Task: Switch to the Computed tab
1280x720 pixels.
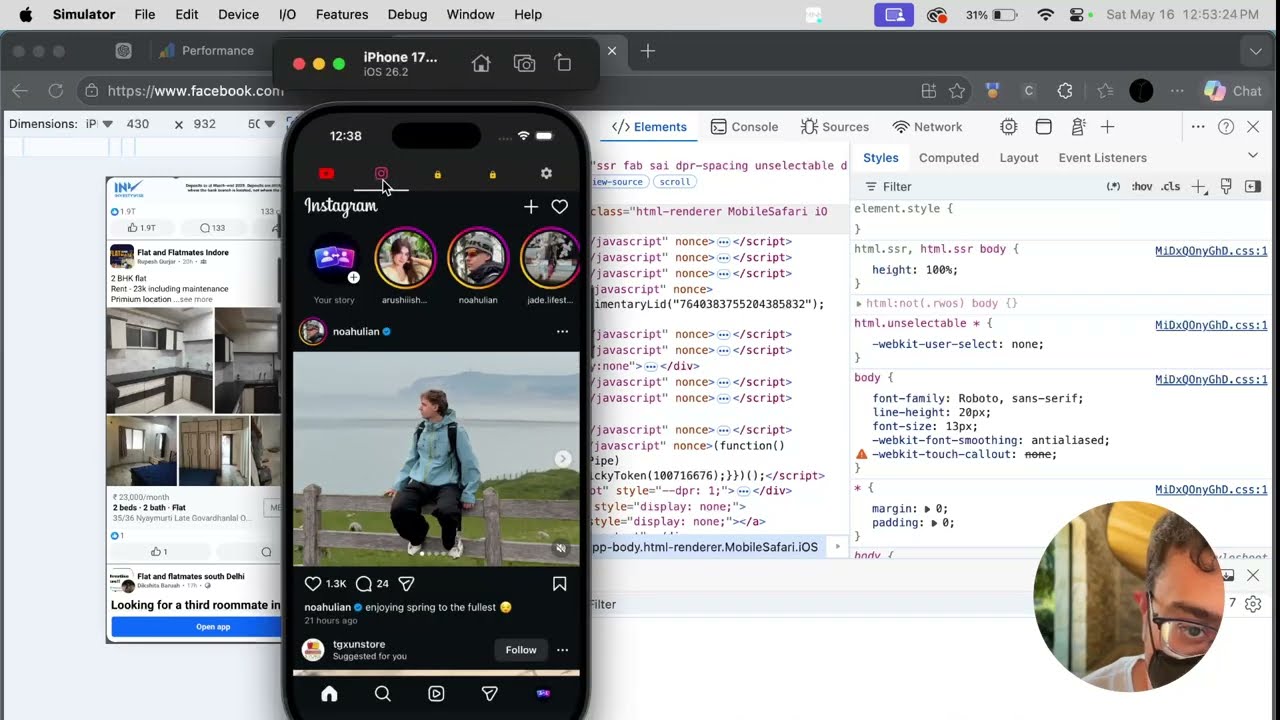Action: [949, 158]
